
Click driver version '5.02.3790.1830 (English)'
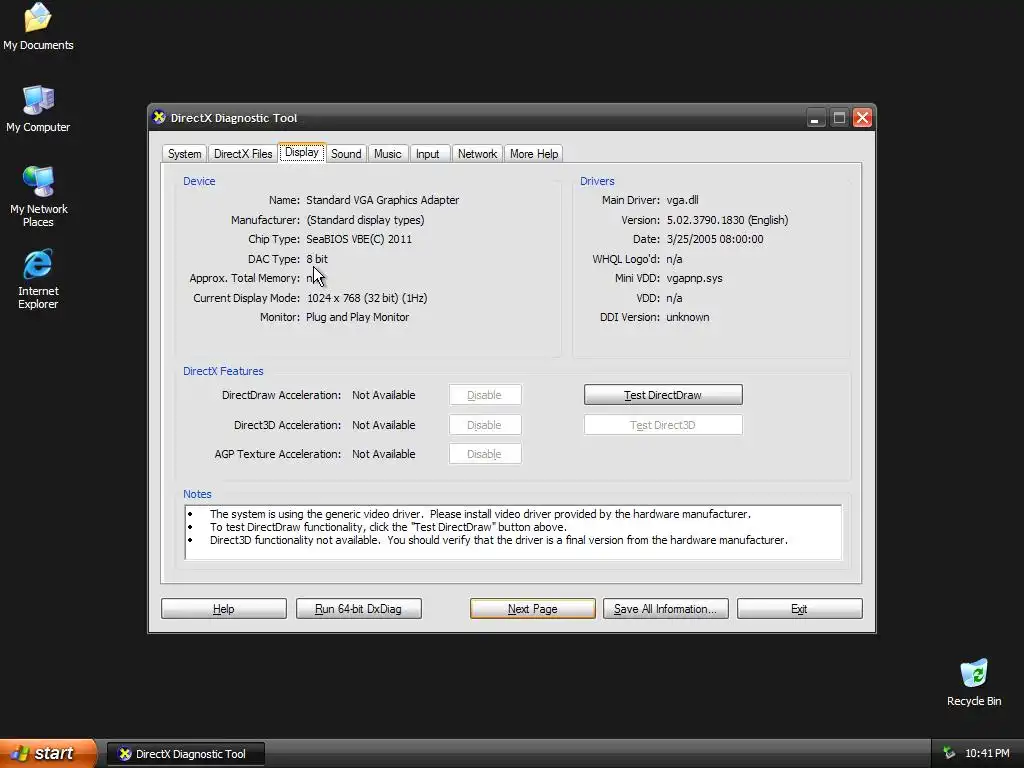728,220
